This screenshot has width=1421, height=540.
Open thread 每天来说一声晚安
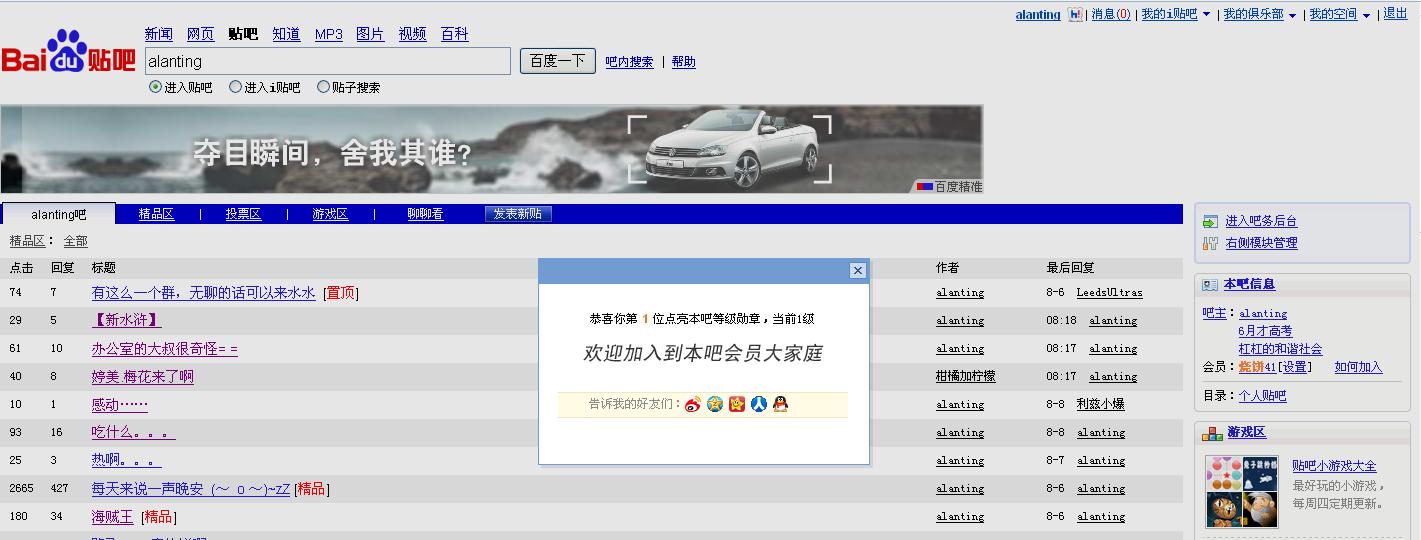click(190, 489)
